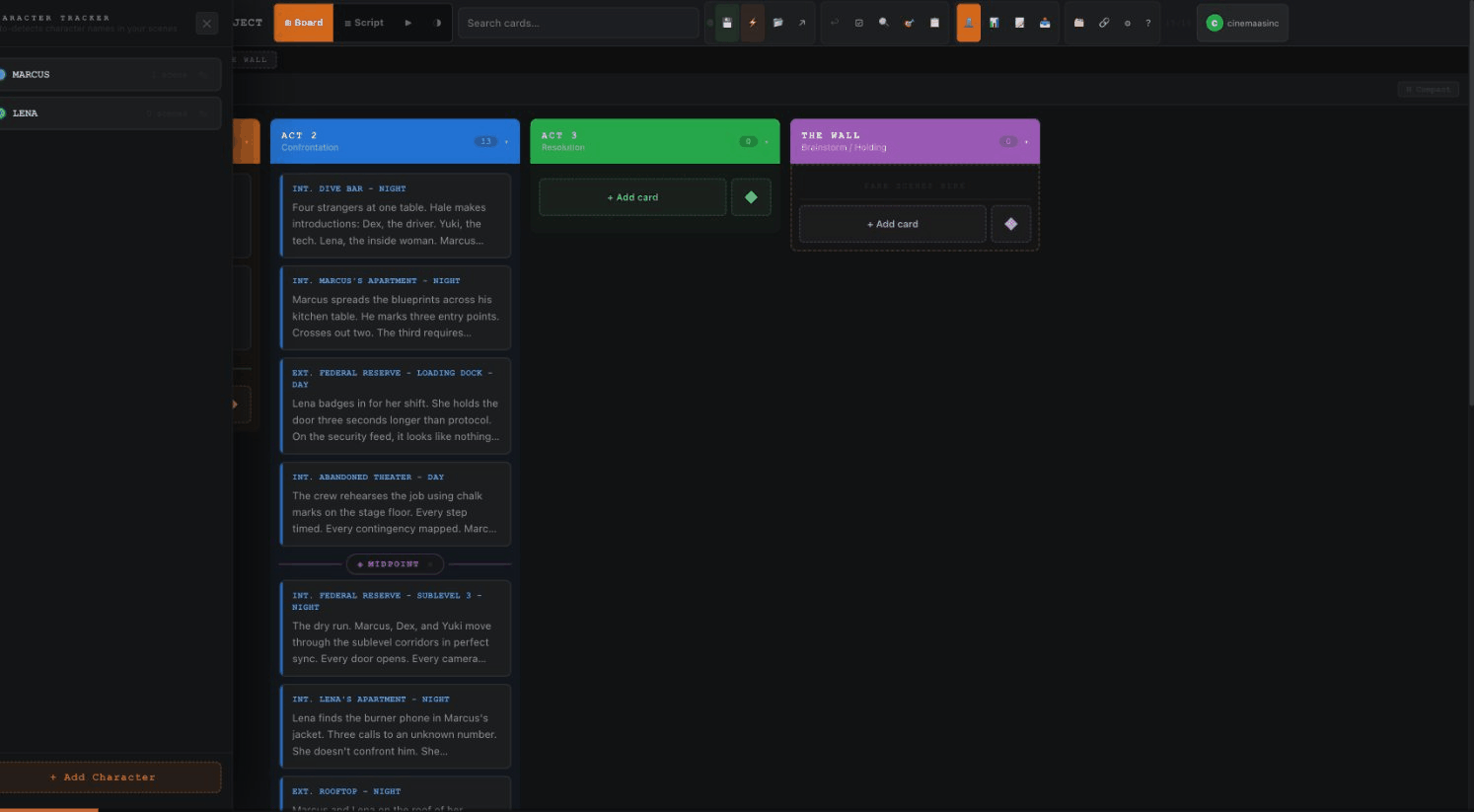Click the clipboard icon in the toolbar

934,22
